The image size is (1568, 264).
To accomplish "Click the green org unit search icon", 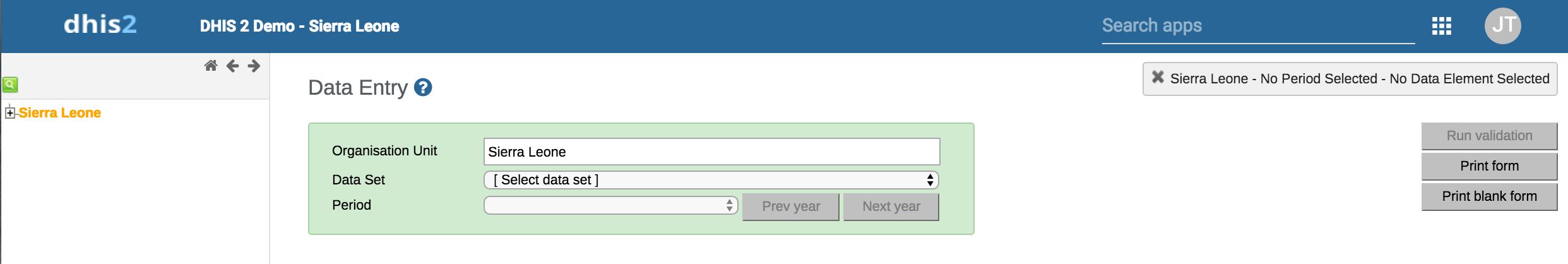I will point(10,84).
